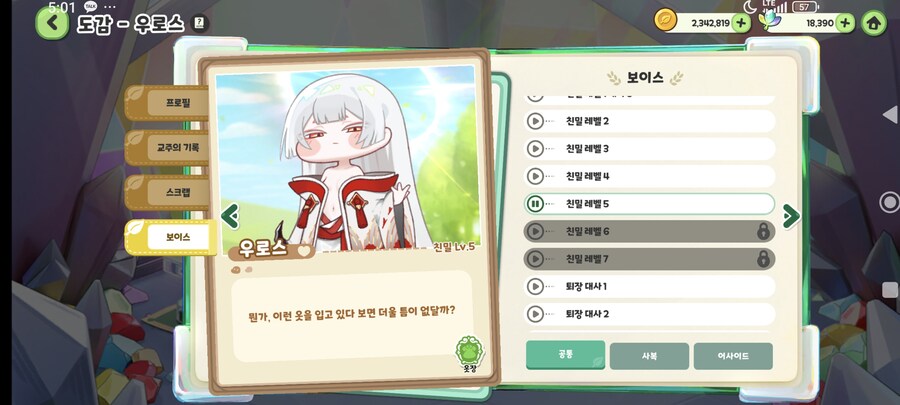Tap the heart icon beside 우로스 name

click(304, 250)
